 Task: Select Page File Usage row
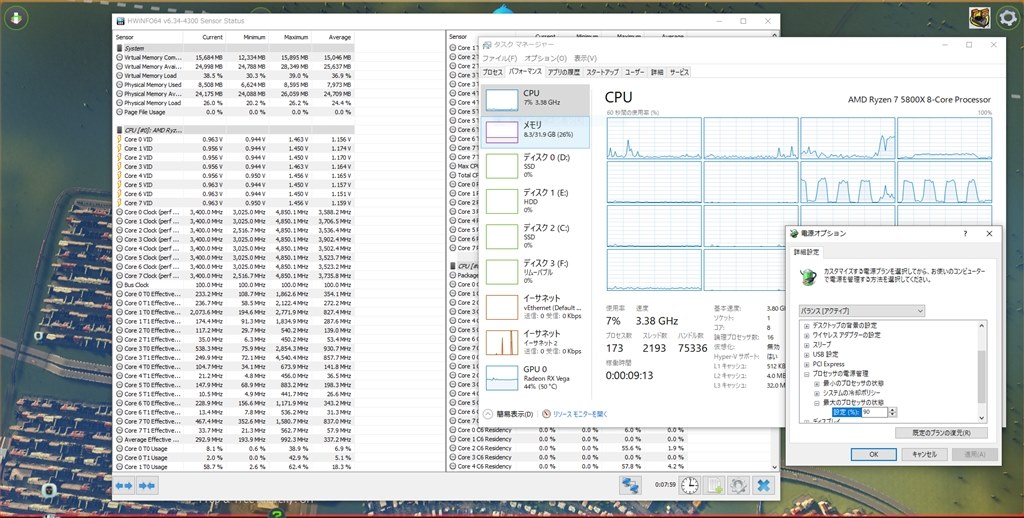coord(234,112)
